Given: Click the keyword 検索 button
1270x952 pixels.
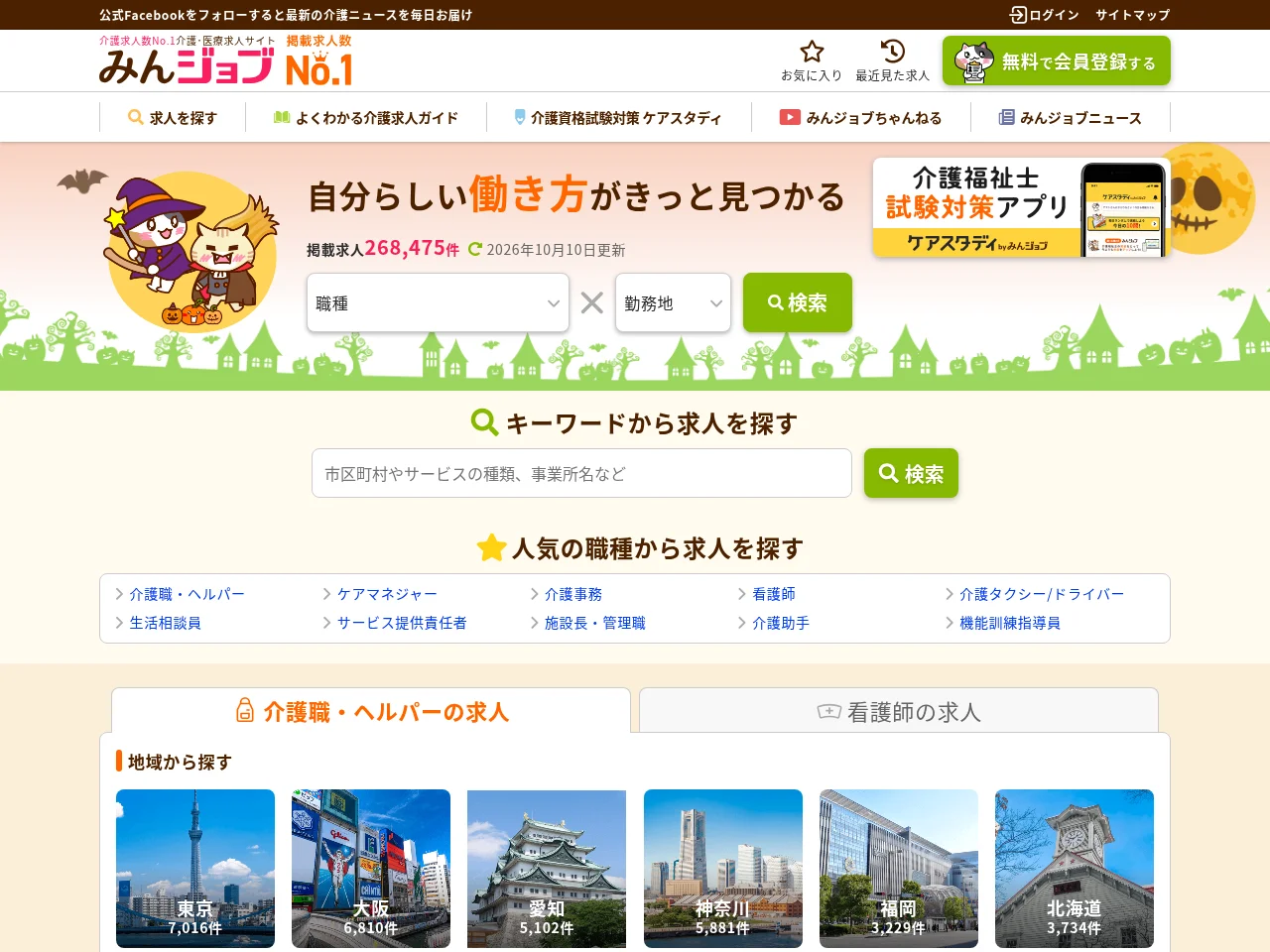Looking at the screenshot, I should [911, 473].
